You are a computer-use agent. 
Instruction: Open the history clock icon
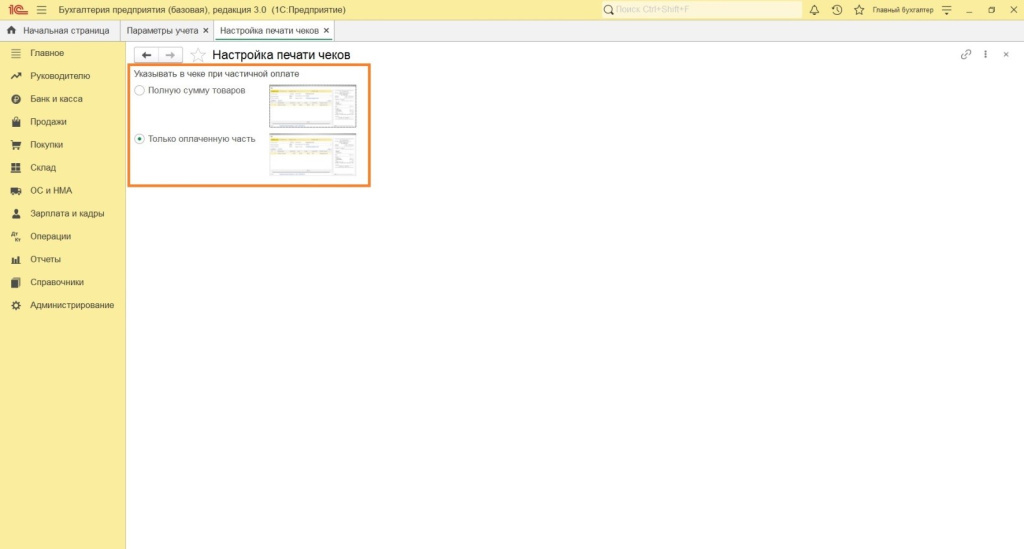pos(836,10)
